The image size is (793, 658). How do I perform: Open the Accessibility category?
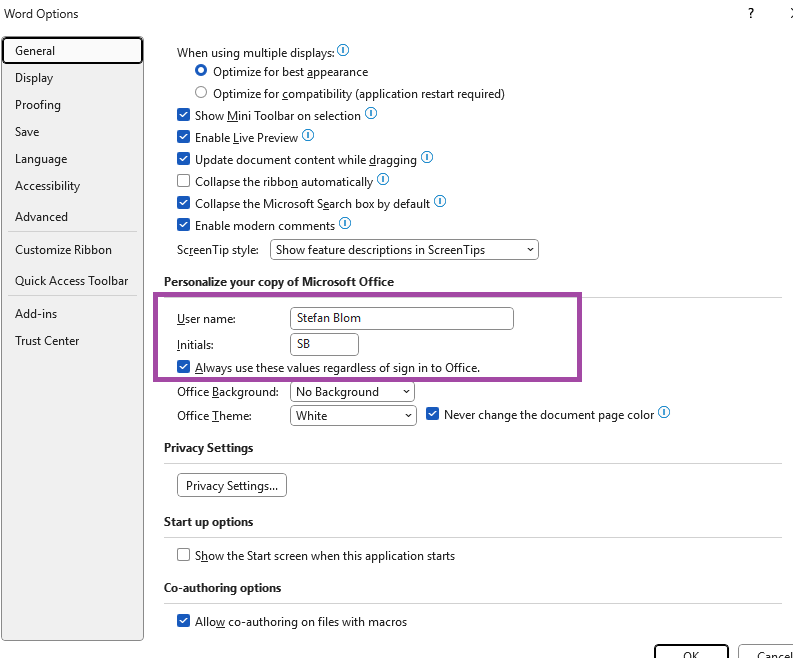[73, 186]
